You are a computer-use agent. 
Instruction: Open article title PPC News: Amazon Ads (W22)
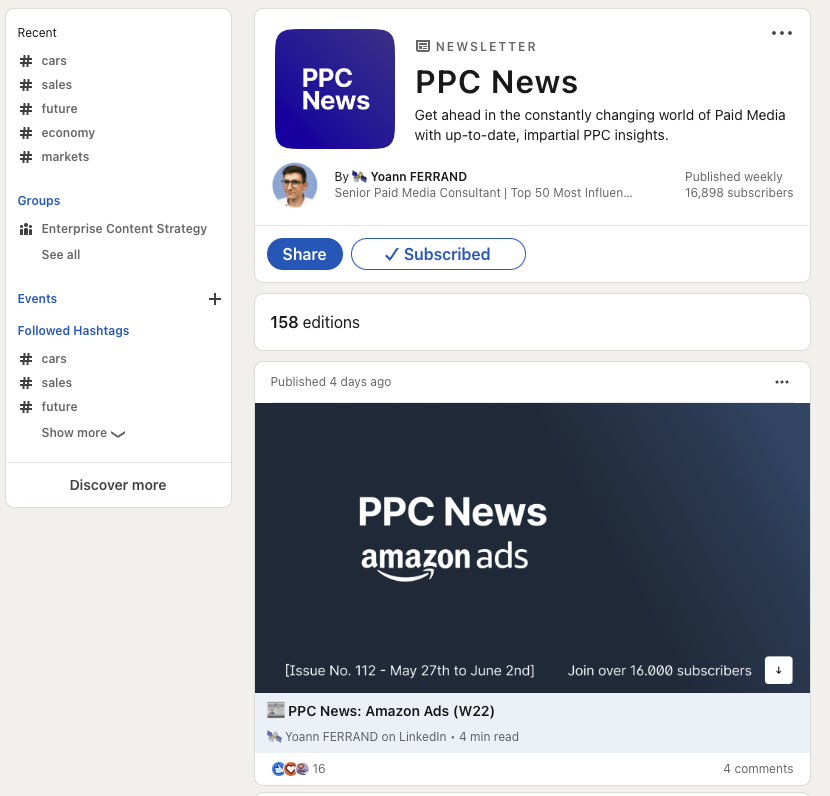(391, 711)
